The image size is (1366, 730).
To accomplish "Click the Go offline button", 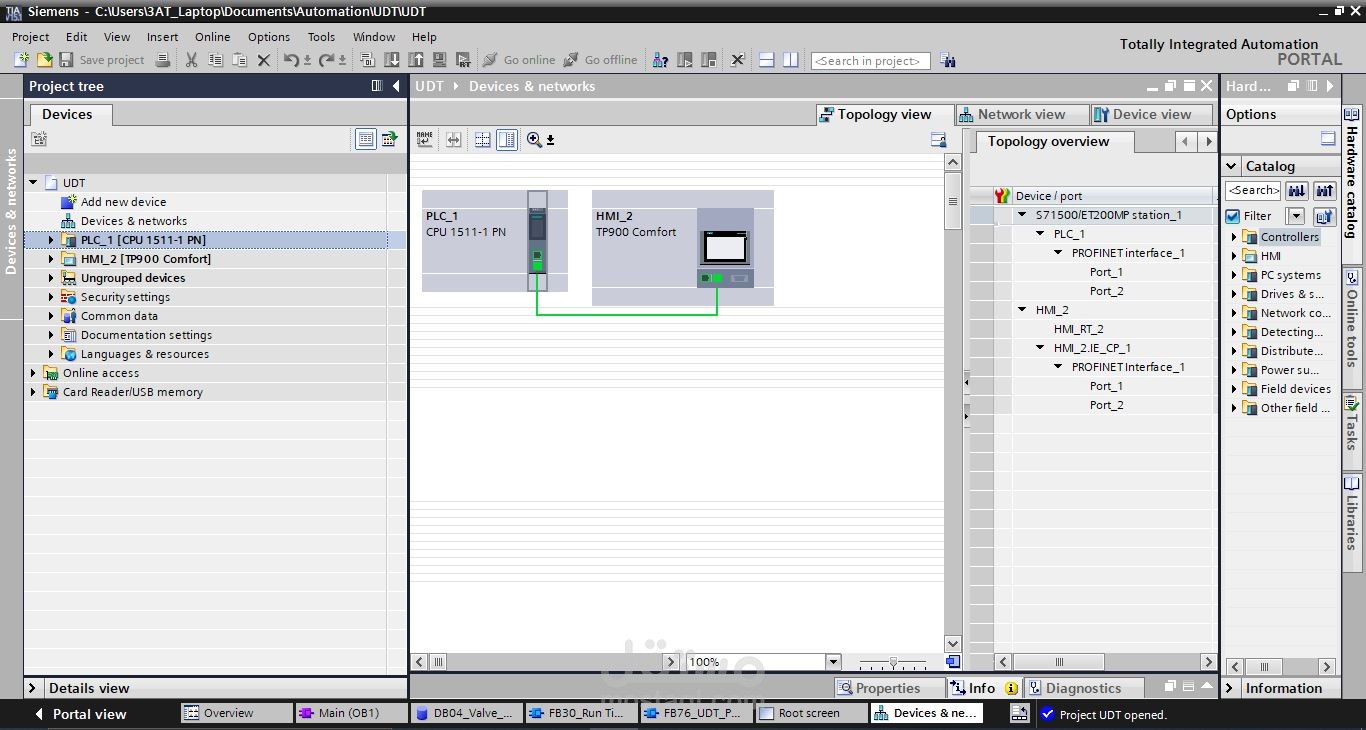I will tap(600, 60).
